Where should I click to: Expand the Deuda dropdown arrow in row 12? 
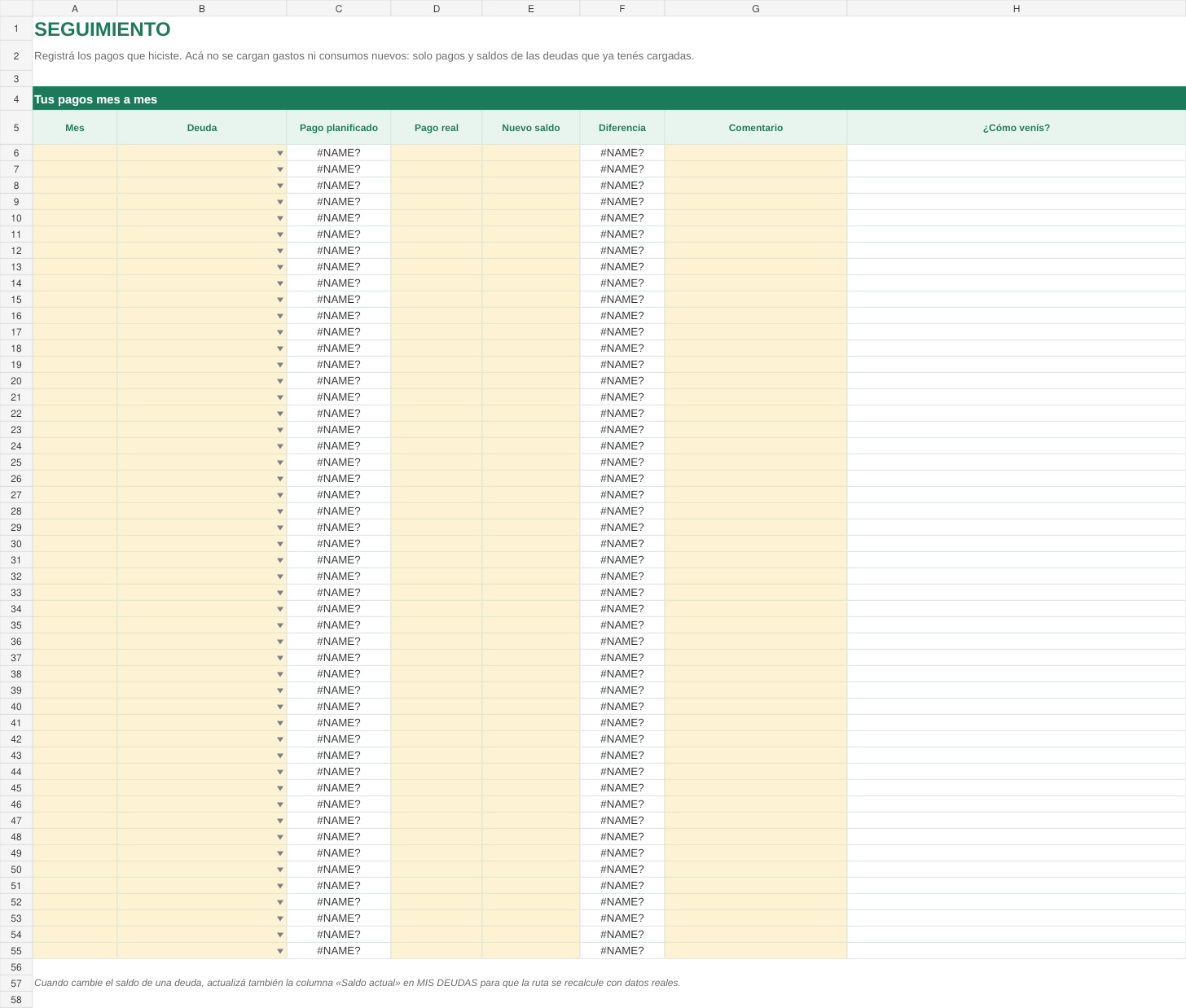click(280, 251)
